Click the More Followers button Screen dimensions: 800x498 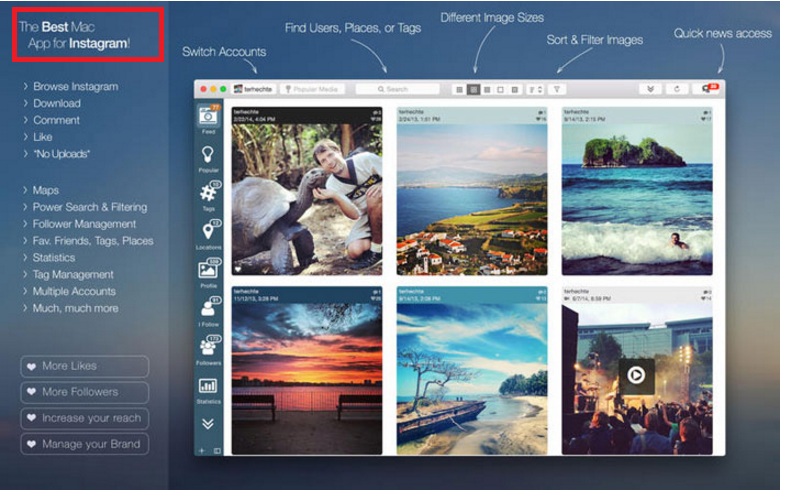pos(85,392)
